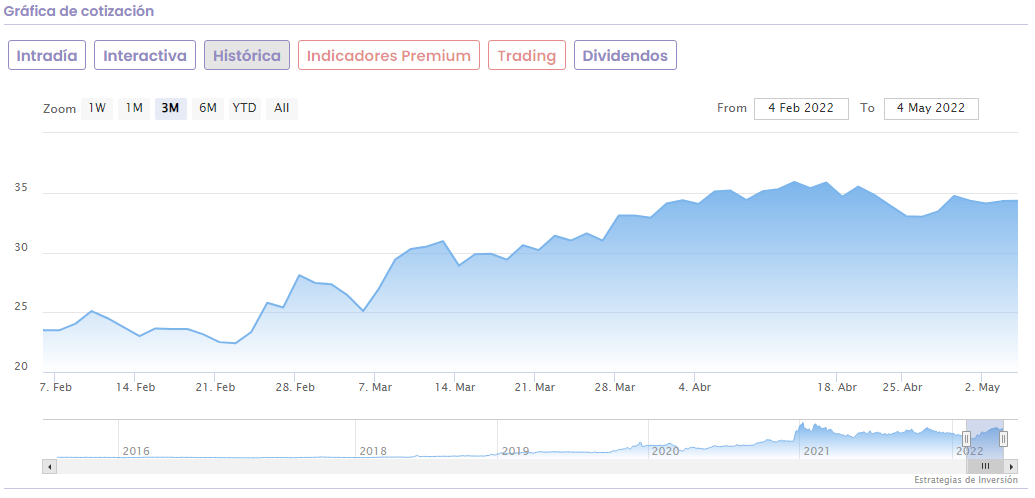Screen dimensions: 1035x498
Task: Select the Histórica tab
Action: pos(247,55)
